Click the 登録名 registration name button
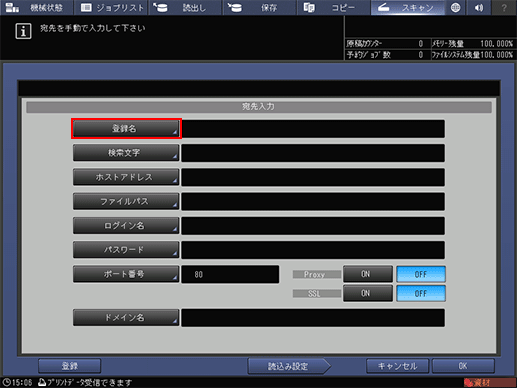Viewport: 517px width, 388px height. click(x=126, y=128)
